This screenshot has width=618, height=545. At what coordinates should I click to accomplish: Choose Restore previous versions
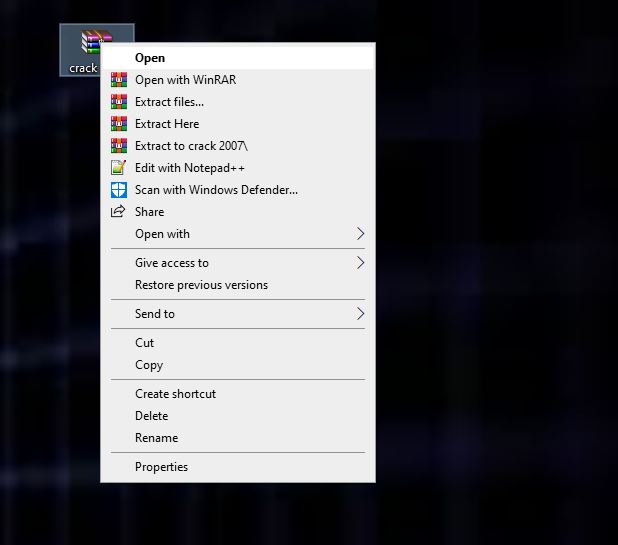click(238, 285)
